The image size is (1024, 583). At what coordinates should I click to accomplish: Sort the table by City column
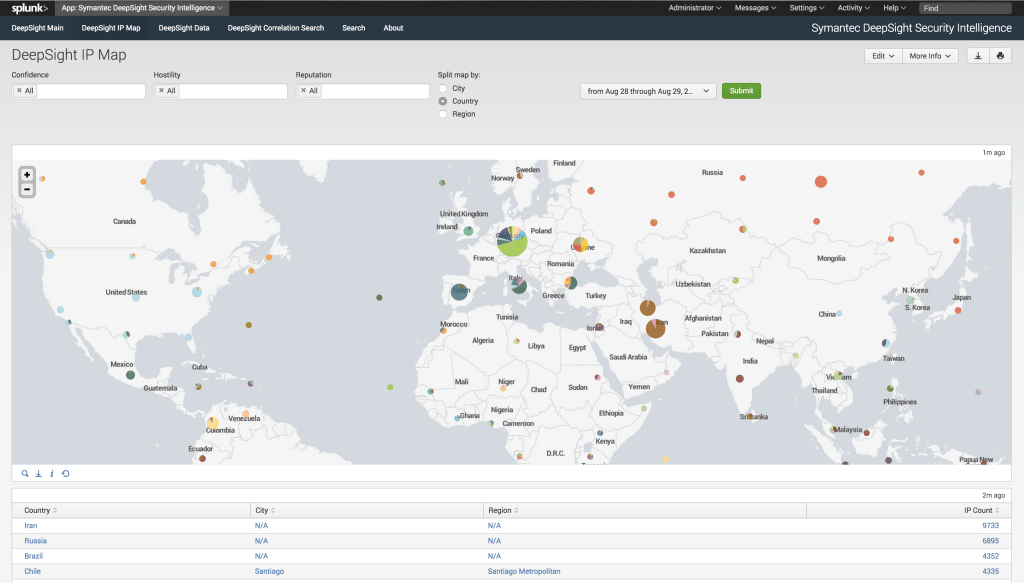(265, 511)
